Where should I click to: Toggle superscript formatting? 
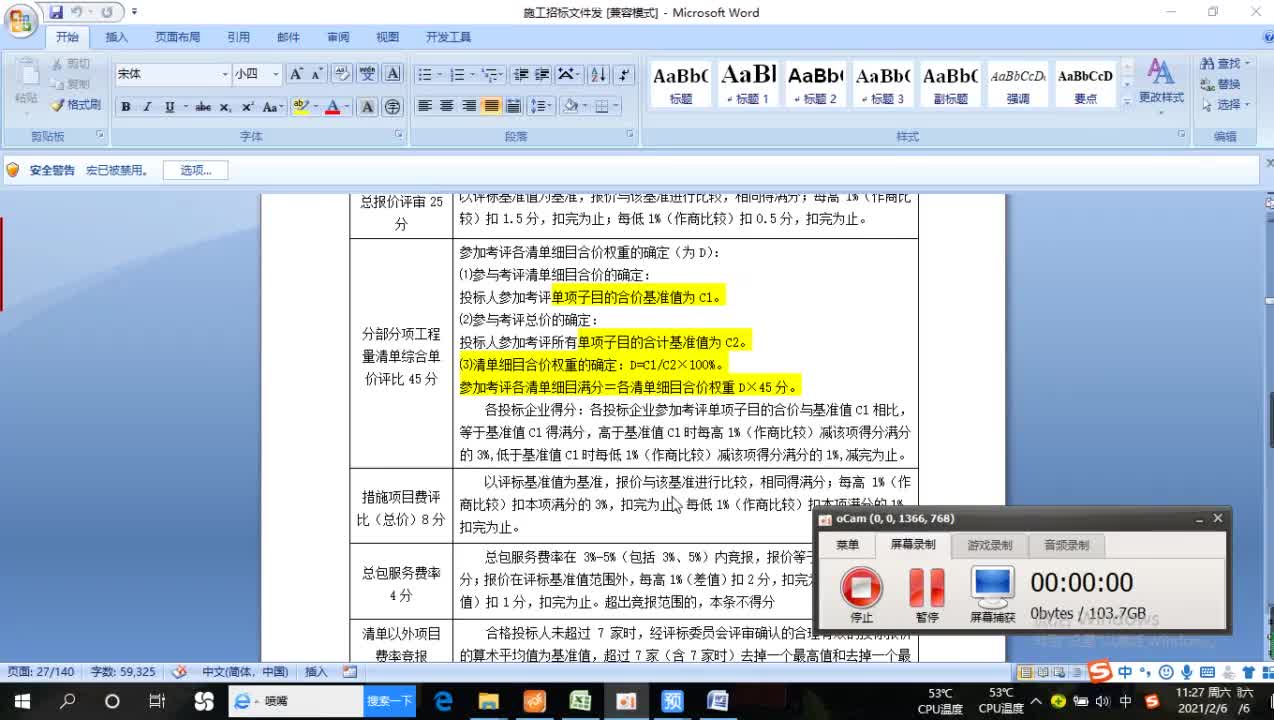click(247, 107)
